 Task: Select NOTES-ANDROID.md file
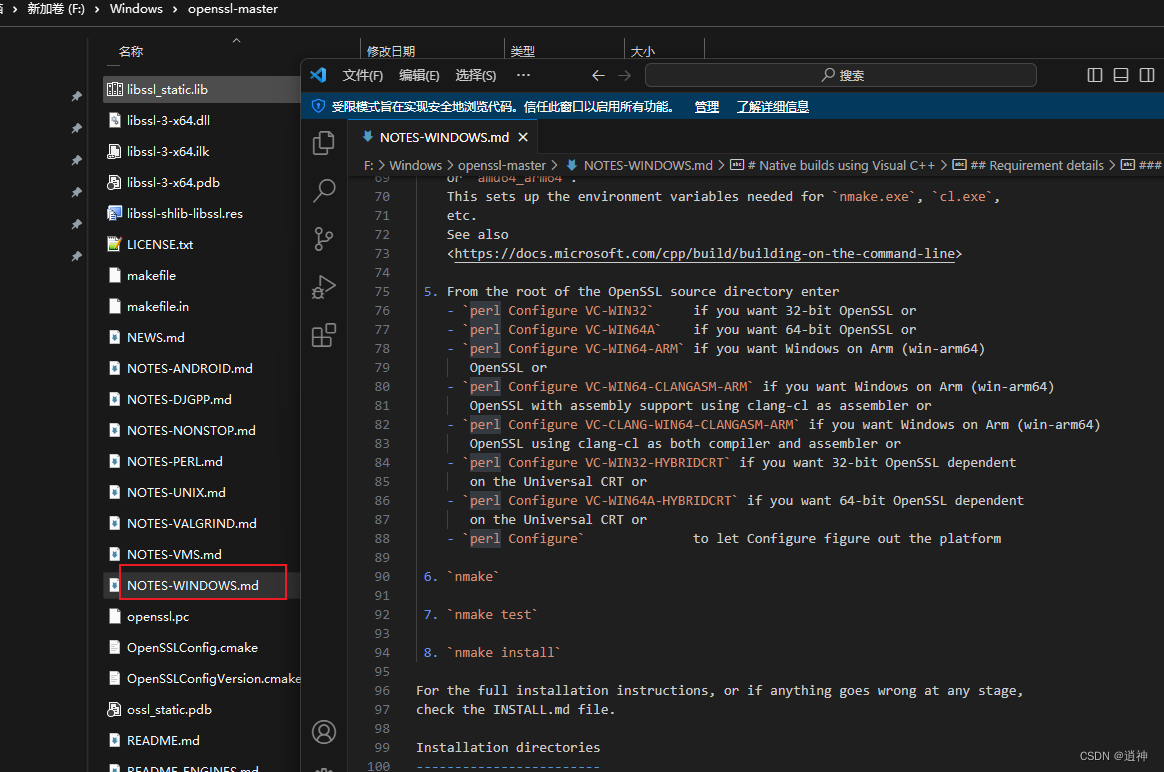click(x=189, y=369)
